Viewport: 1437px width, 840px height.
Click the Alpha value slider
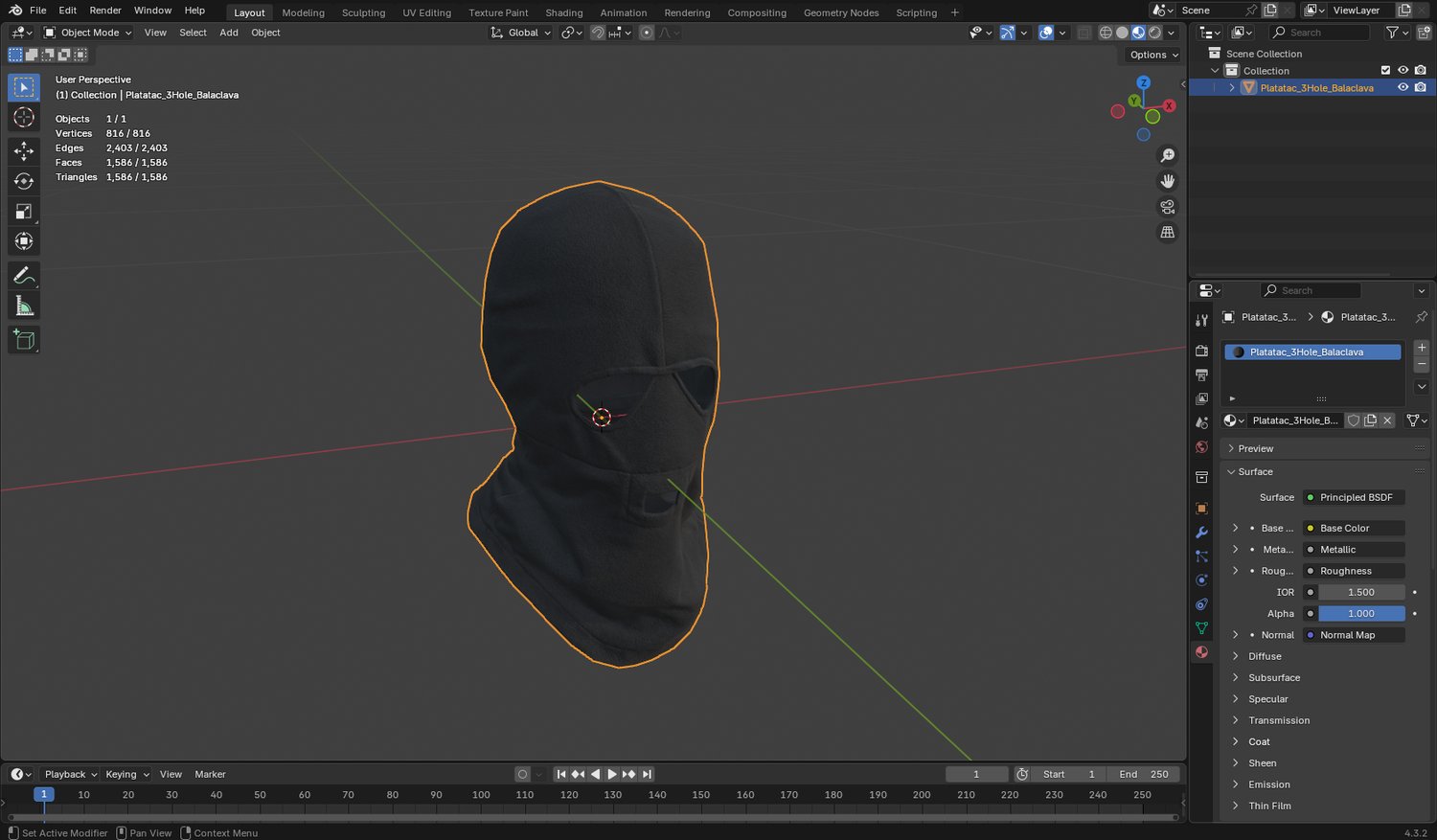tap(1360, 614)
